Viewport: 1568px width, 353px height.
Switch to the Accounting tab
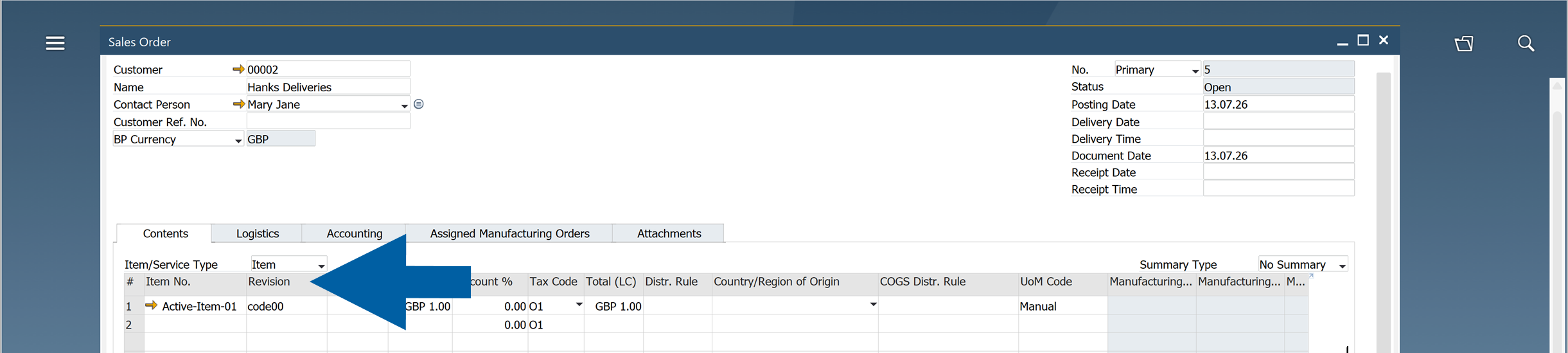[x=355, y=233]
